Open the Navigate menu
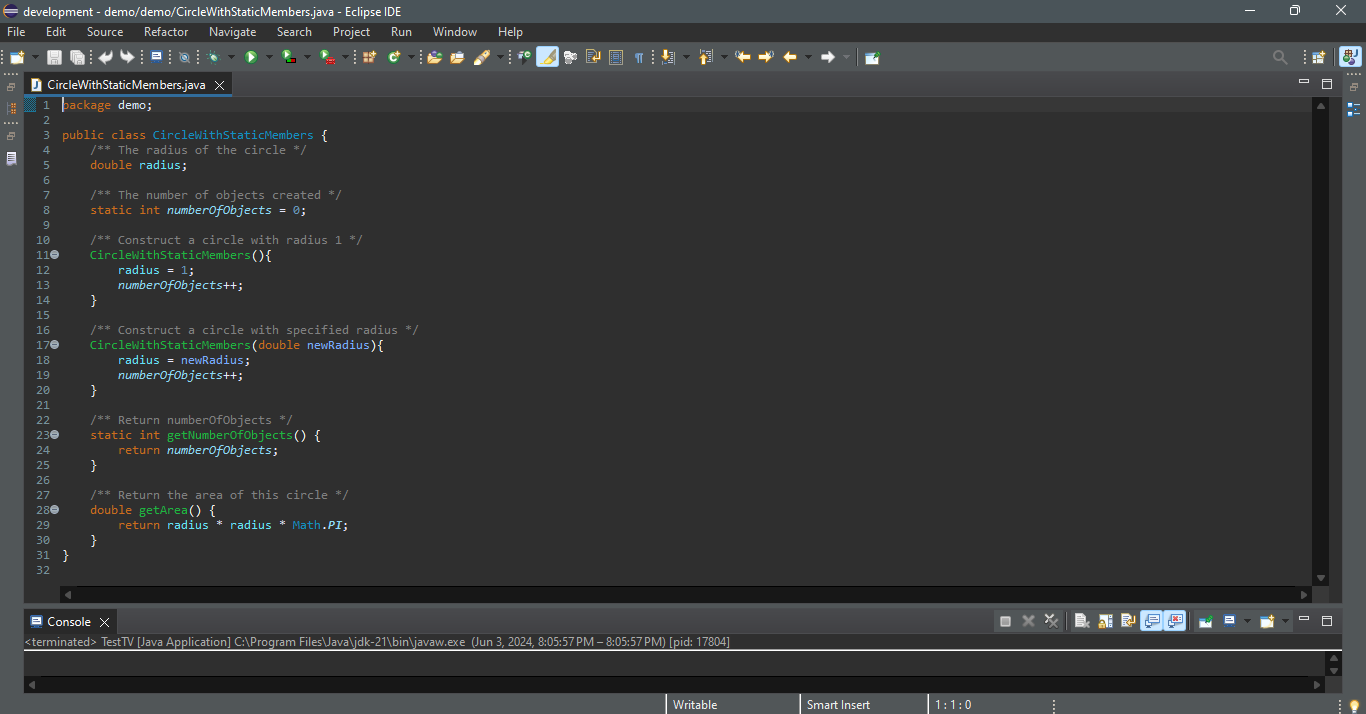 pos(232,32)
